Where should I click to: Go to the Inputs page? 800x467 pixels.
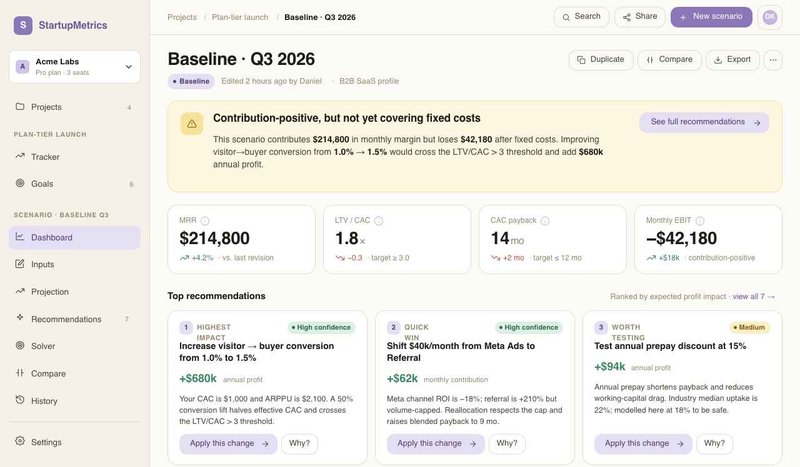pos(74,264)
